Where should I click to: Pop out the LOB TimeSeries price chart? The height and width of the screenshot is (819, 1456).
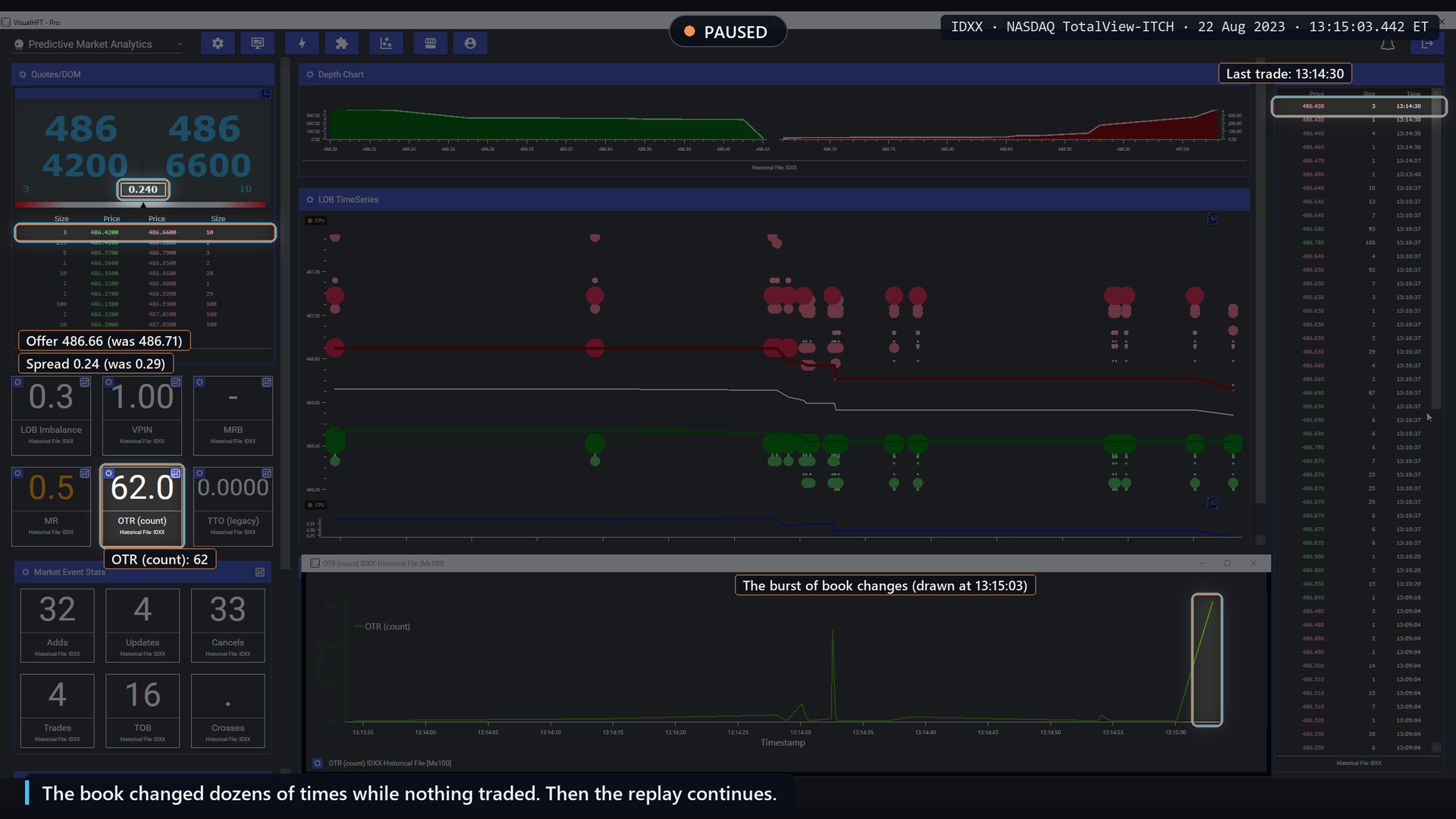pos(1213,218)
